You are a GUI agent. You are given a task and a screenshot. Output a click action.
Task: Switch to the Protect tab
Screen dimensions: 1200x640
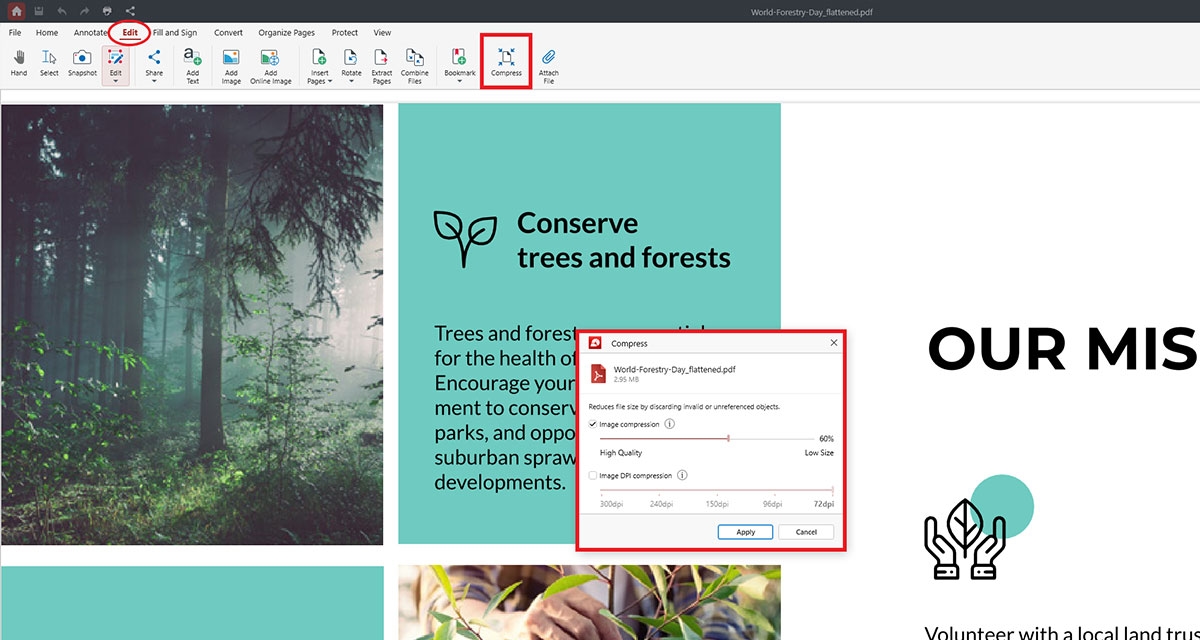tap(345, 33)
